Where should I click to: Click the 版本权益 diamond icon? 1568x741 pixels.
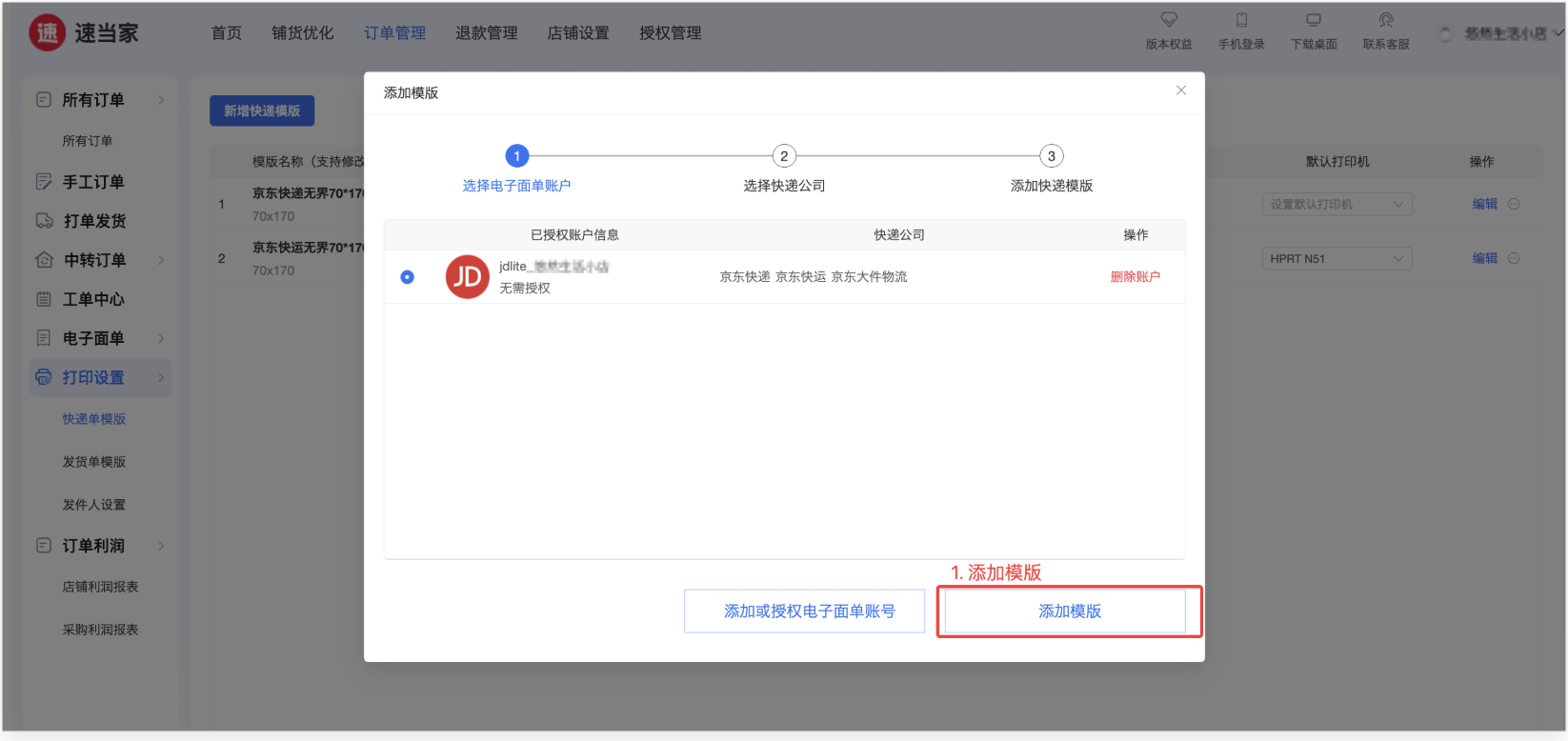pyautogui.click(x=1169, y=20)
